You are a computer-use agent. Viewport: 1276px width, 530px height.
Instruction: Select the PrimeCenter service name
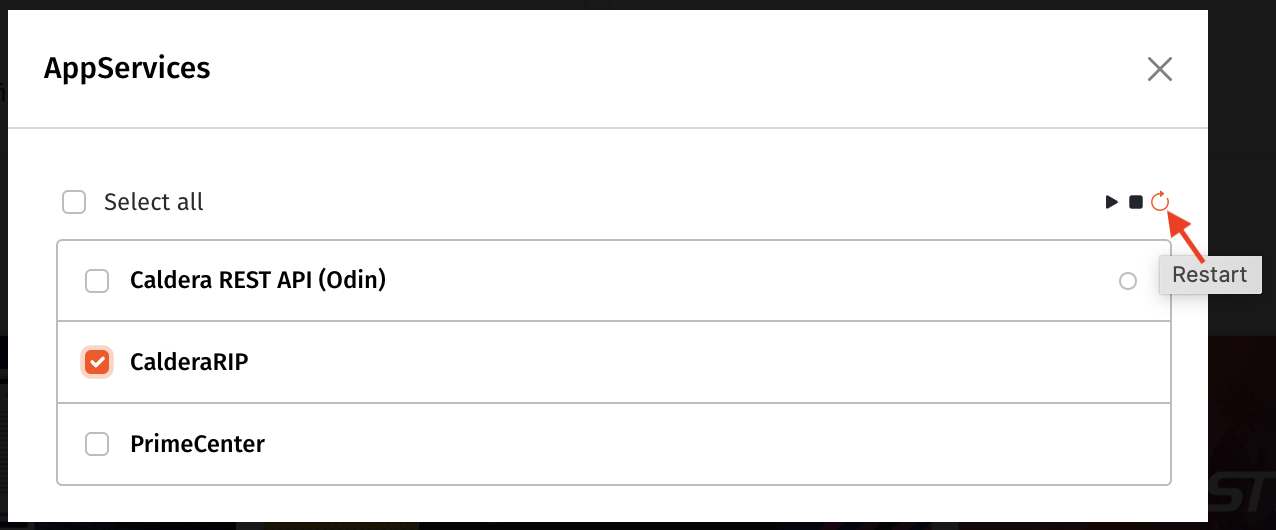click(197, 444)
